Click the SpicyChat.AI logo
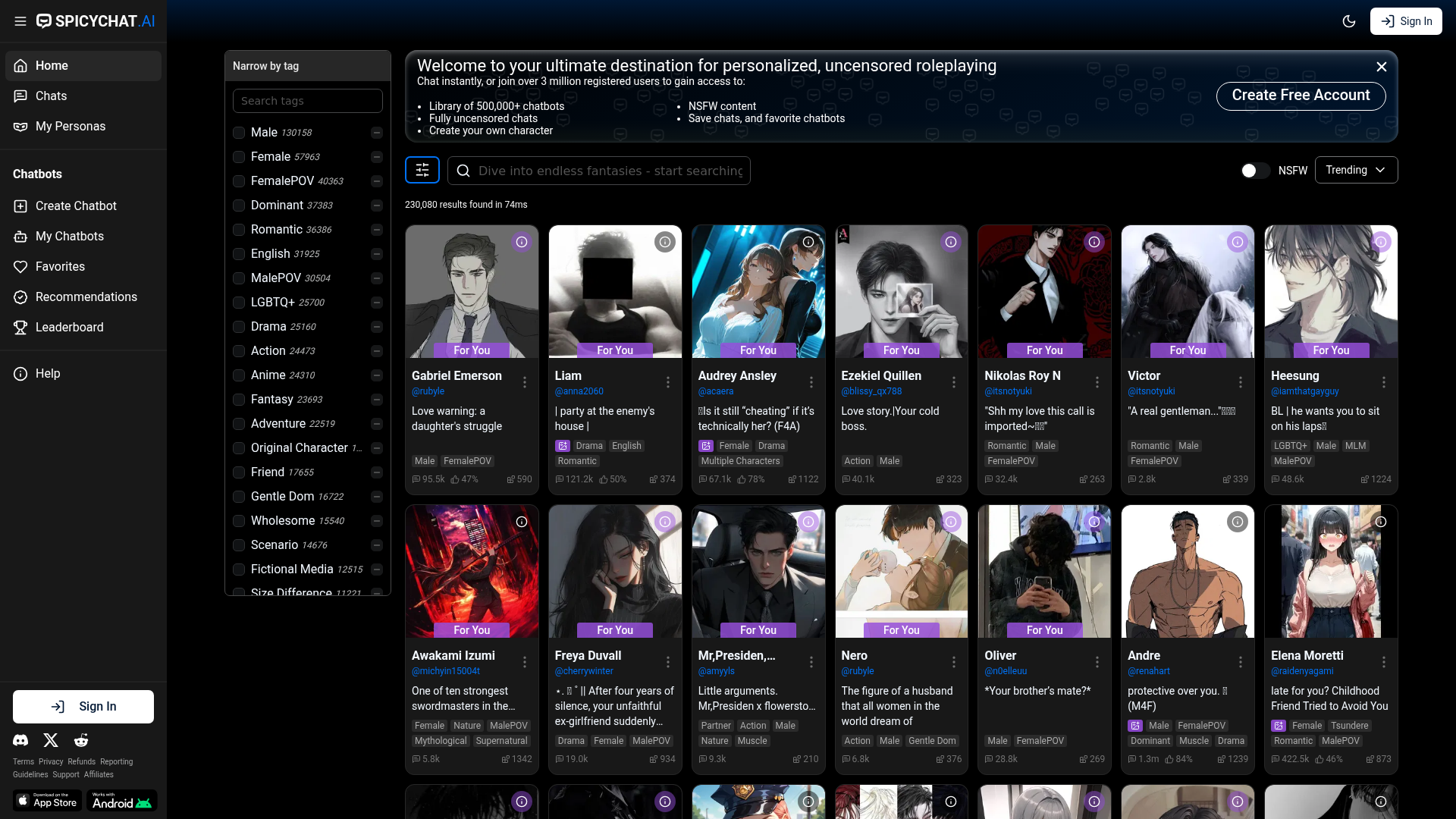This screenshot has width=1456, height=819. tap(96, 21)
